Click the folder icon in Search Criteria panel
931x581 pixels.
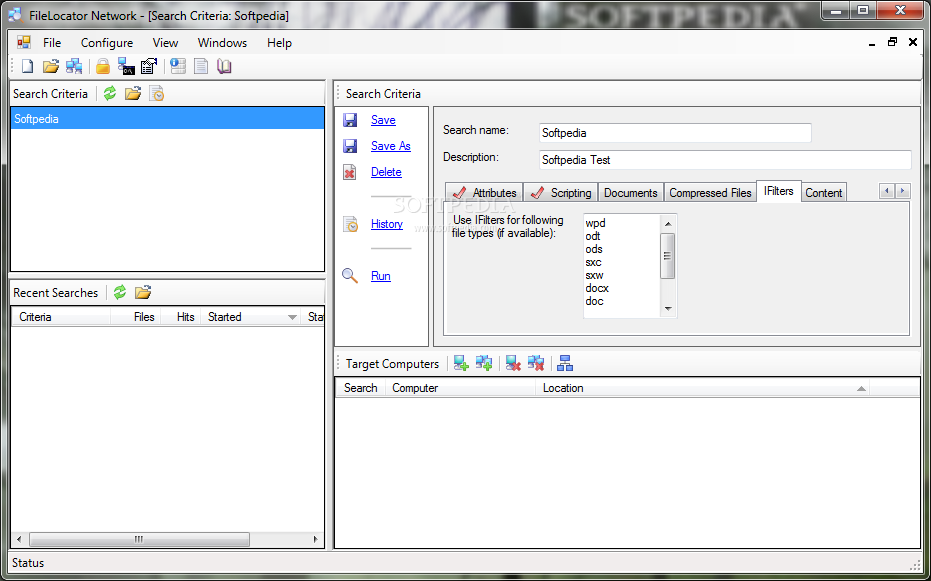[x=133, y=93]
